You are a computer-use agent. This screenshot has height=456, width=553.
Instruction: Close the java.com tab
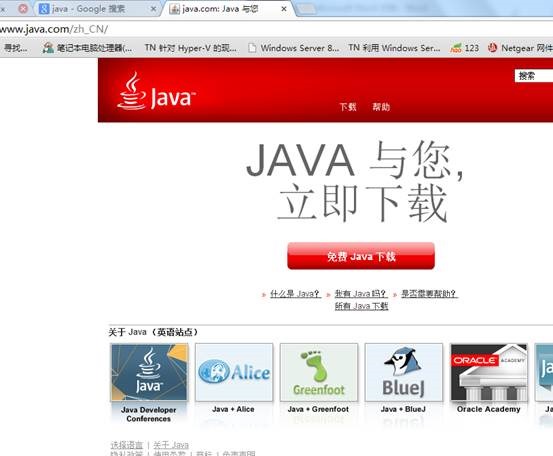coord(284,9)
